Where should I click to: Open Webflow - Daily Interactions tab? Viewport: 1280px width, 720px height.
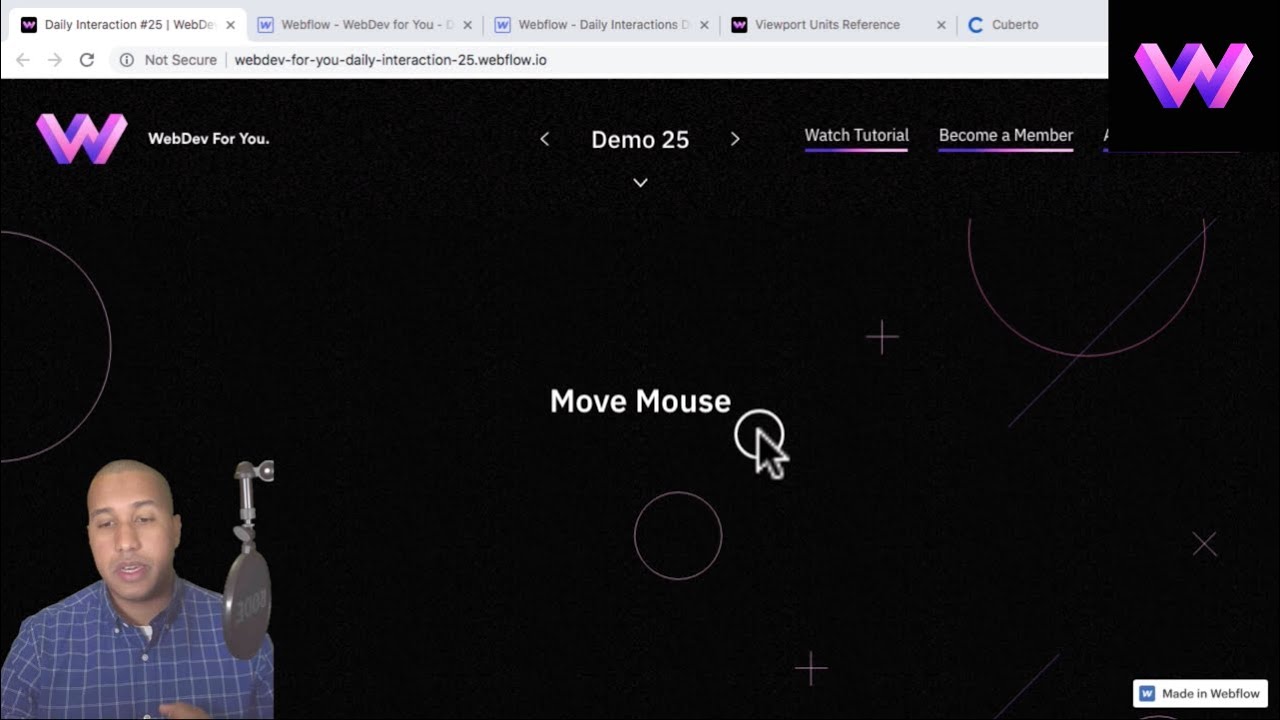point(603,25)
